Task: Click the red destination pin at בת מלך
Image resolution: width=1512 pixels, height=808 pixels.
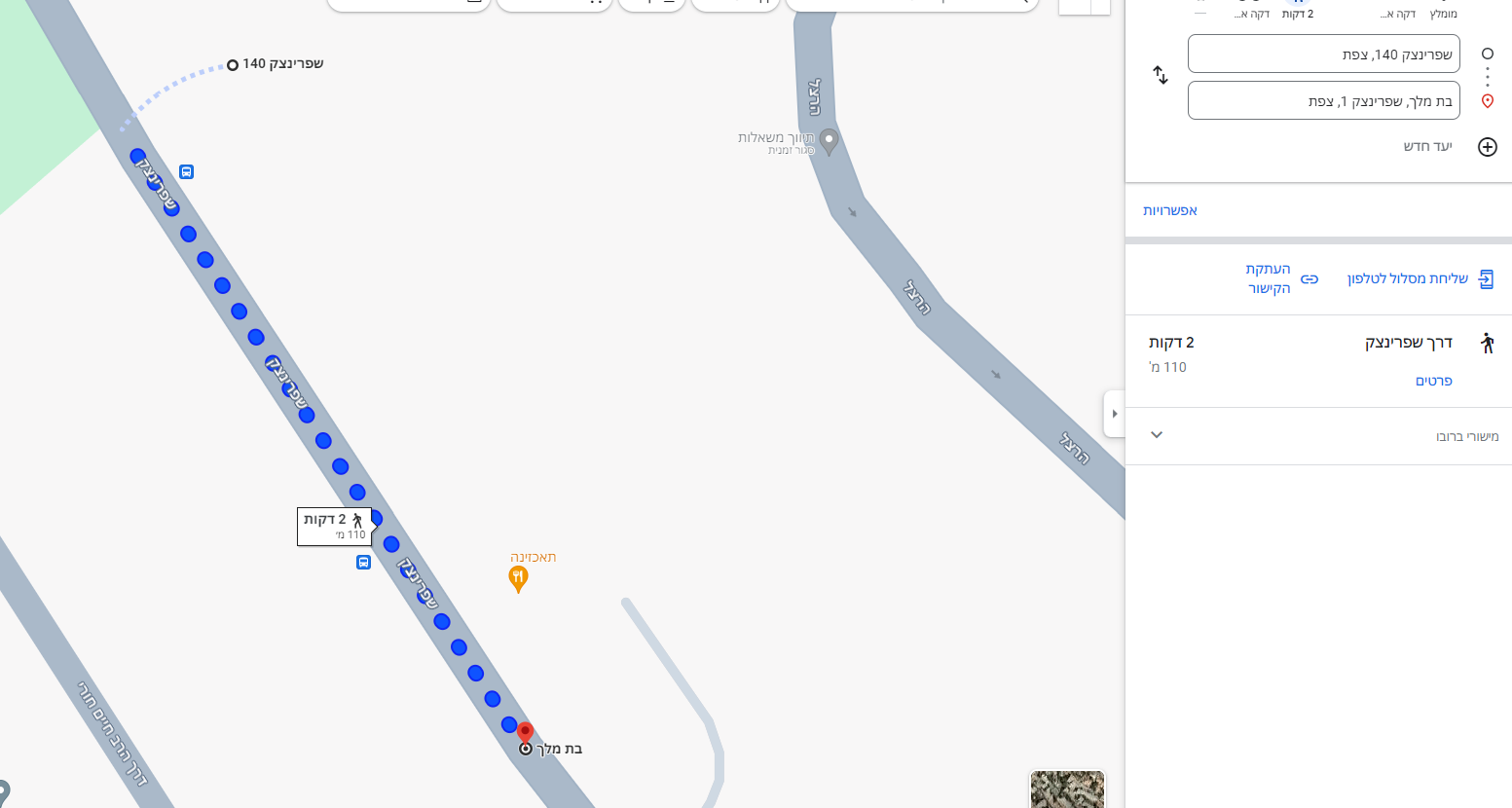Action: (525, 733)
